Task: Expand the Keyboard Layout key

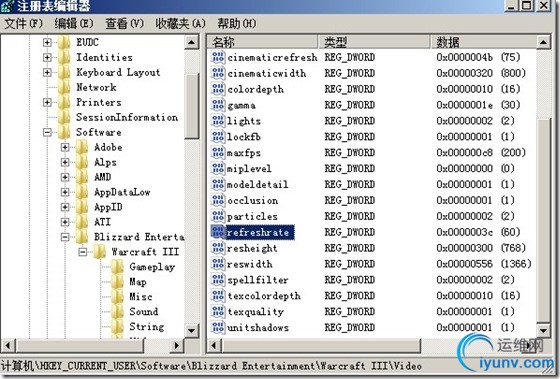Action: [x=47, y=73]
